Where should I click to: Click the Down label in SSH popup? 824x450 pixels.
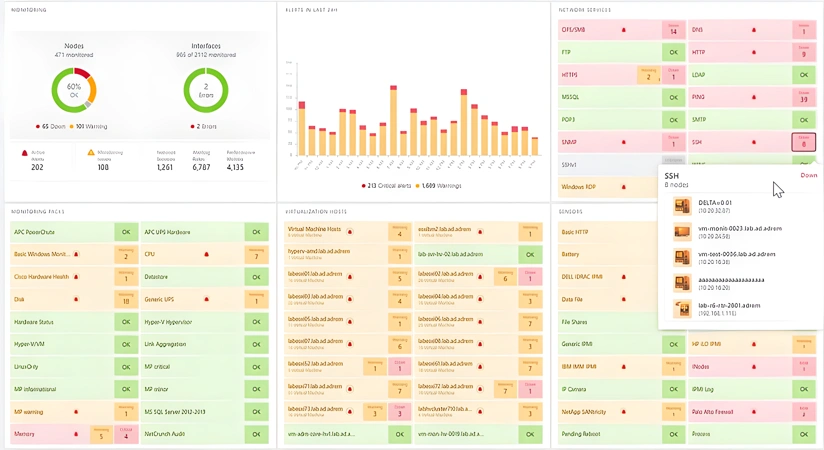(809, 176)
